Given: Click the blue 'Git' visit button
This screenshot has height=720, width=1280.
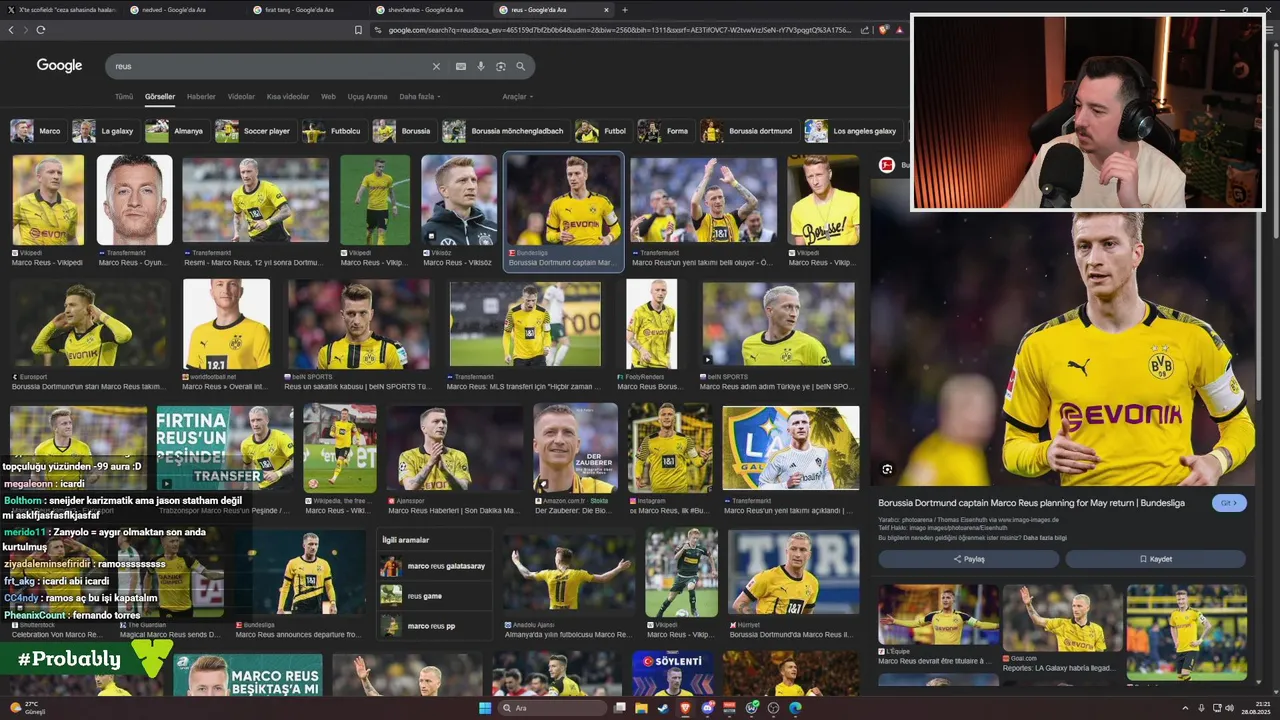Looking at the screenshot, I should [x=1229, y=503].
